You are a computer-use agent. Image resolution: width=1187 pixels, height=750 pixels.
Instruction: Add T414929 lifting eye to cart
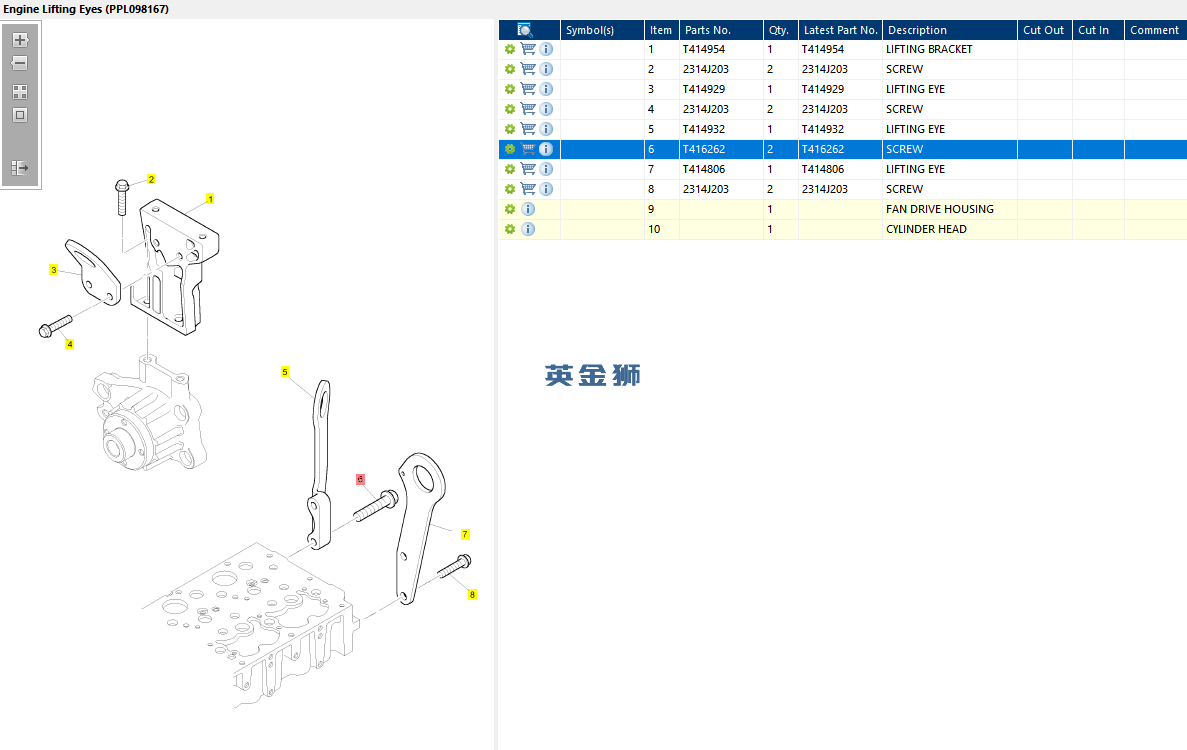[x=528, y=89]
